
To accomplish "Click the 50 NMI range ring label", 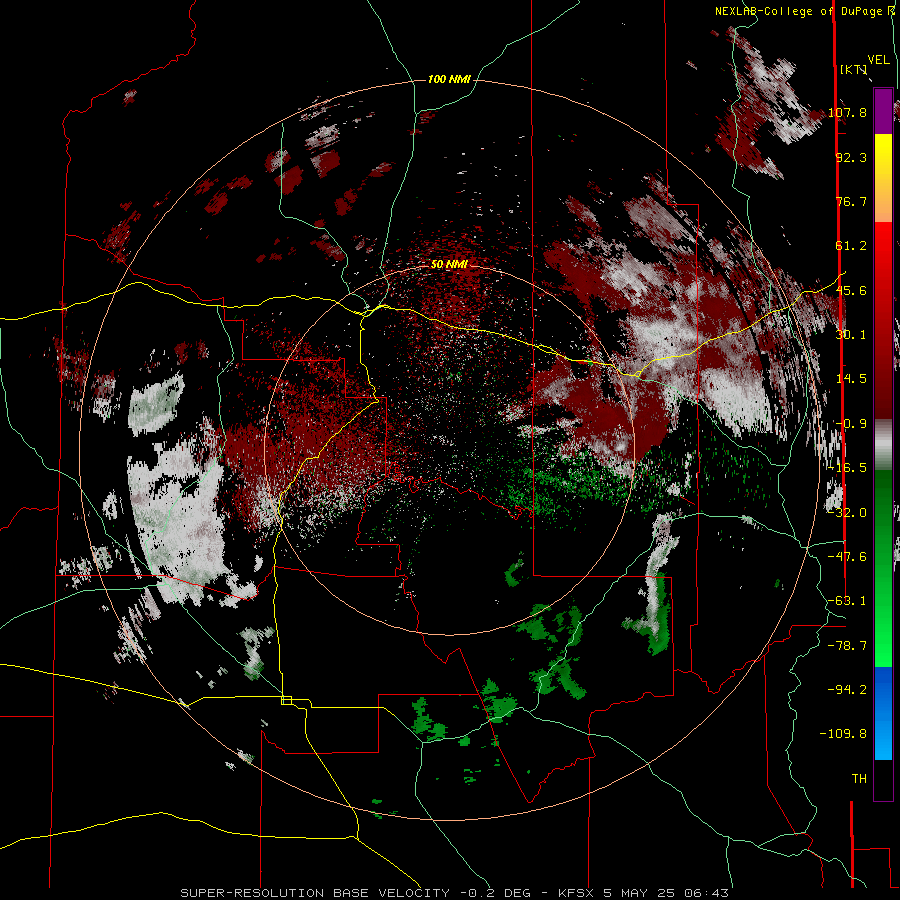I will [x=449, y=265].
